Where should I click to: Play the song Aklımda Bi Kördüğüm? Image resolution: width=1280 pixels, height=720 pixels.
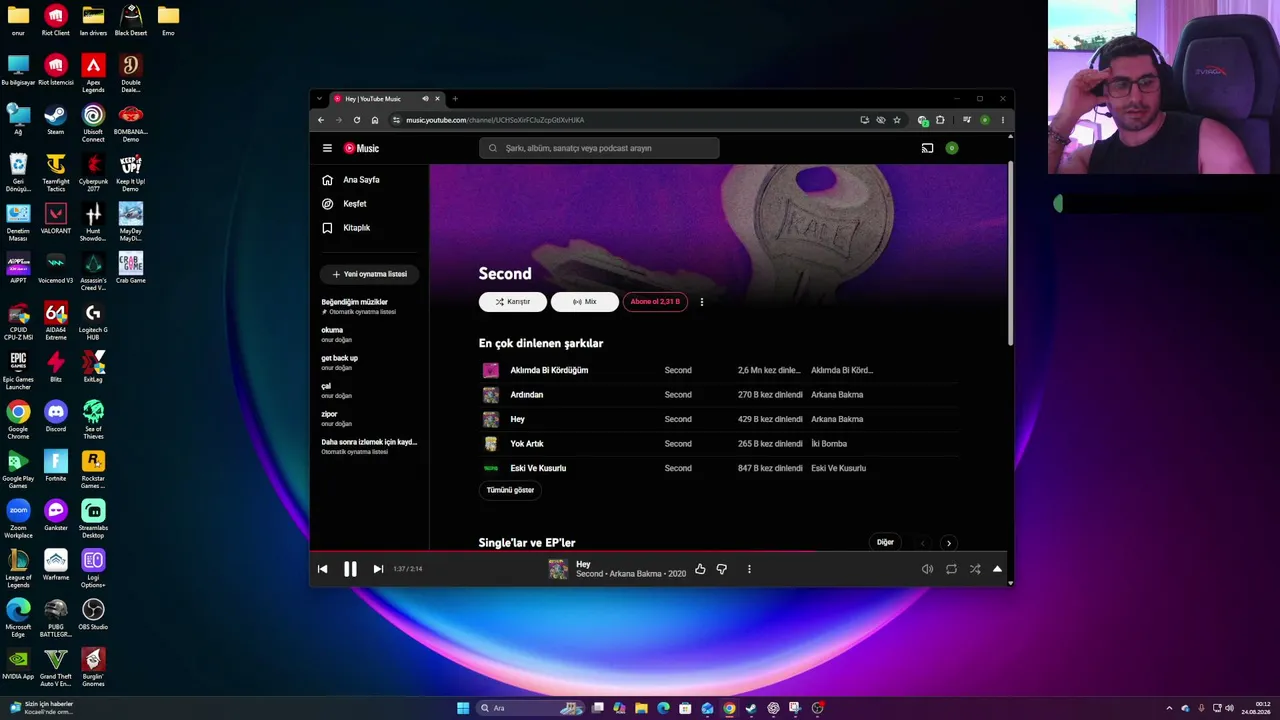[549, 370]
